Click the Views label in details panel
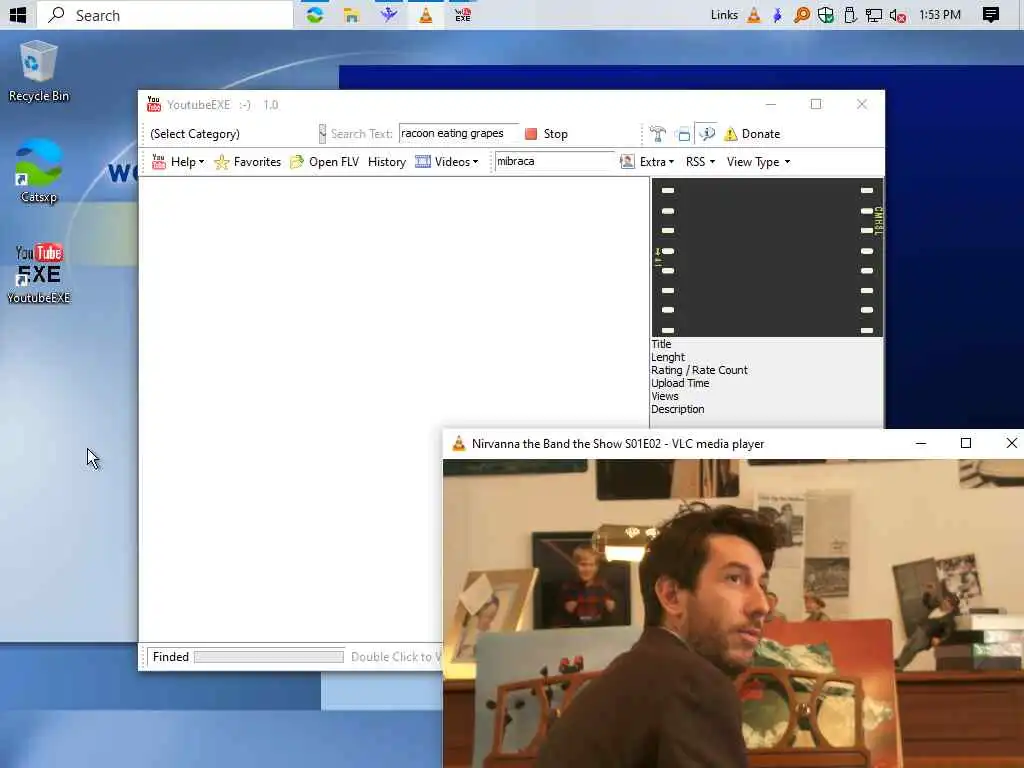Viewport: 1024px width, 768px height. (664, 396)
